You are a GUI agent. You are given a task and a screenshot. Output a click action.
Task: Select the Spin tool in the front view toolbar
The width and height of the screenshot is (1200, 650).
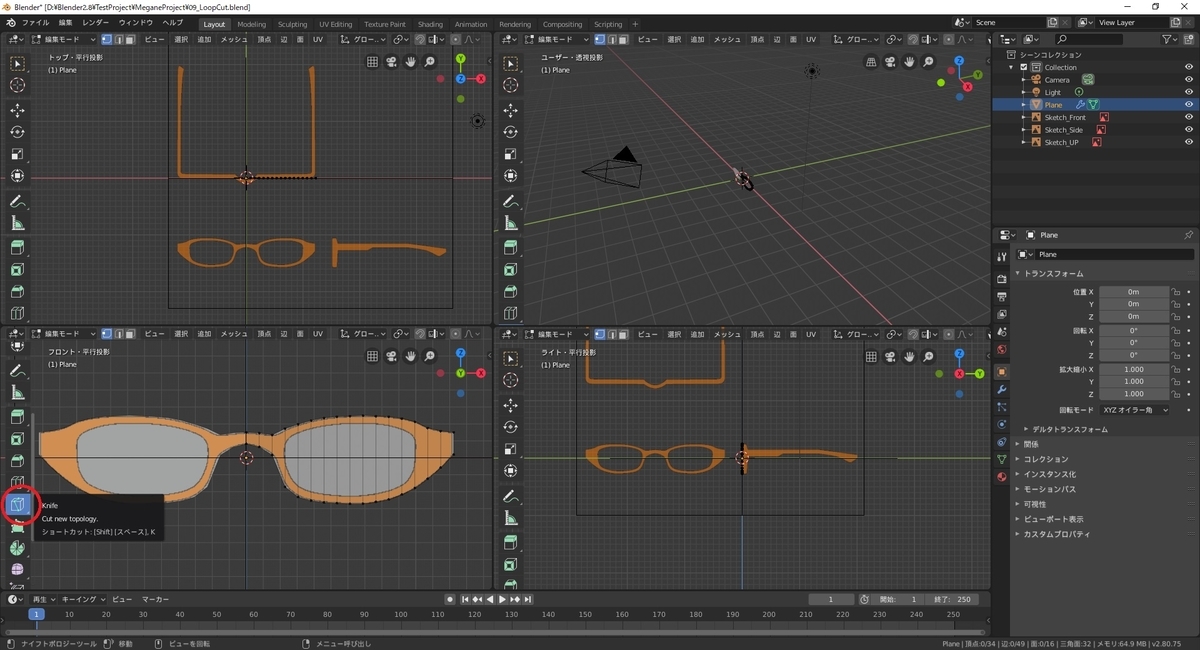click(17, 548)
